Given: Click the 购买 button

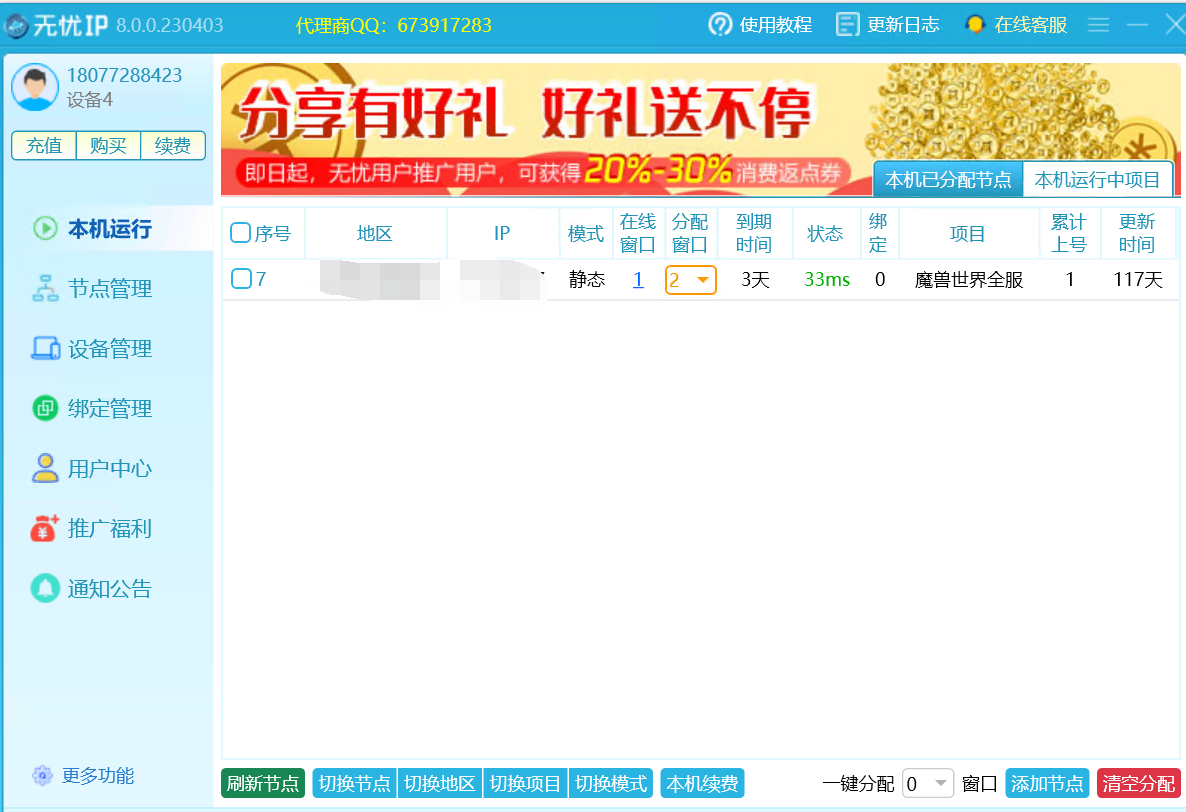Looking at the screenshot, I should 108,145.
